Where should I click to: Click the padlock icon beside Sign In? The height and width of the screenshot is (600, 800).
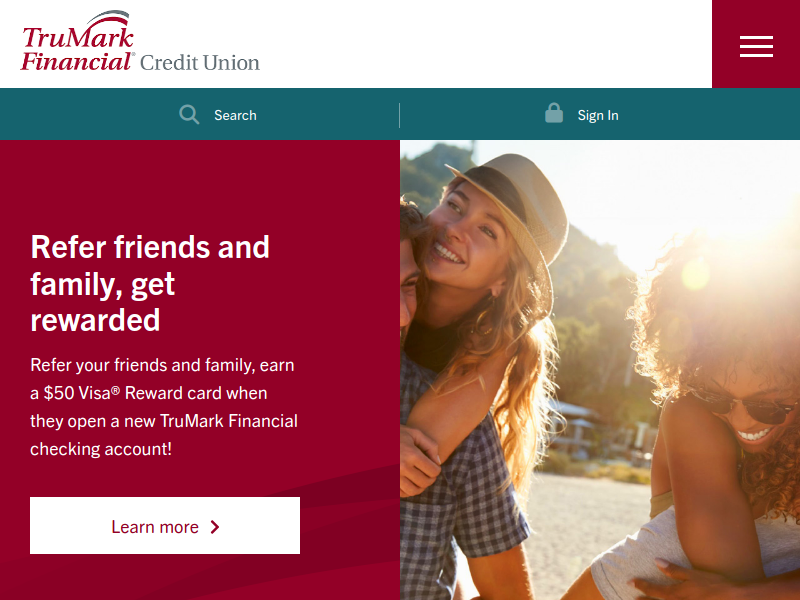pos(554,113)
